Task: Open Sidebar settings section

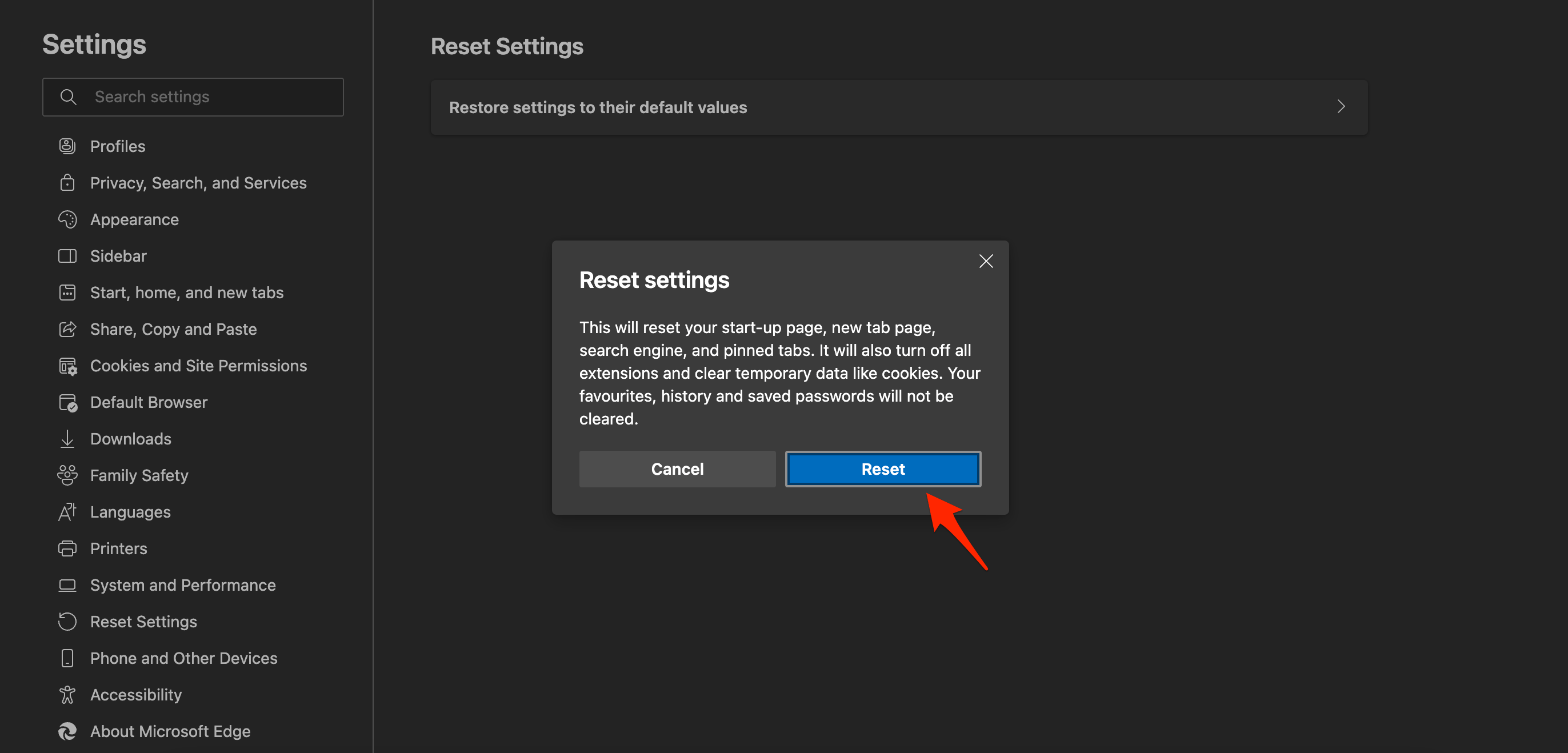Action: point(118,257)
